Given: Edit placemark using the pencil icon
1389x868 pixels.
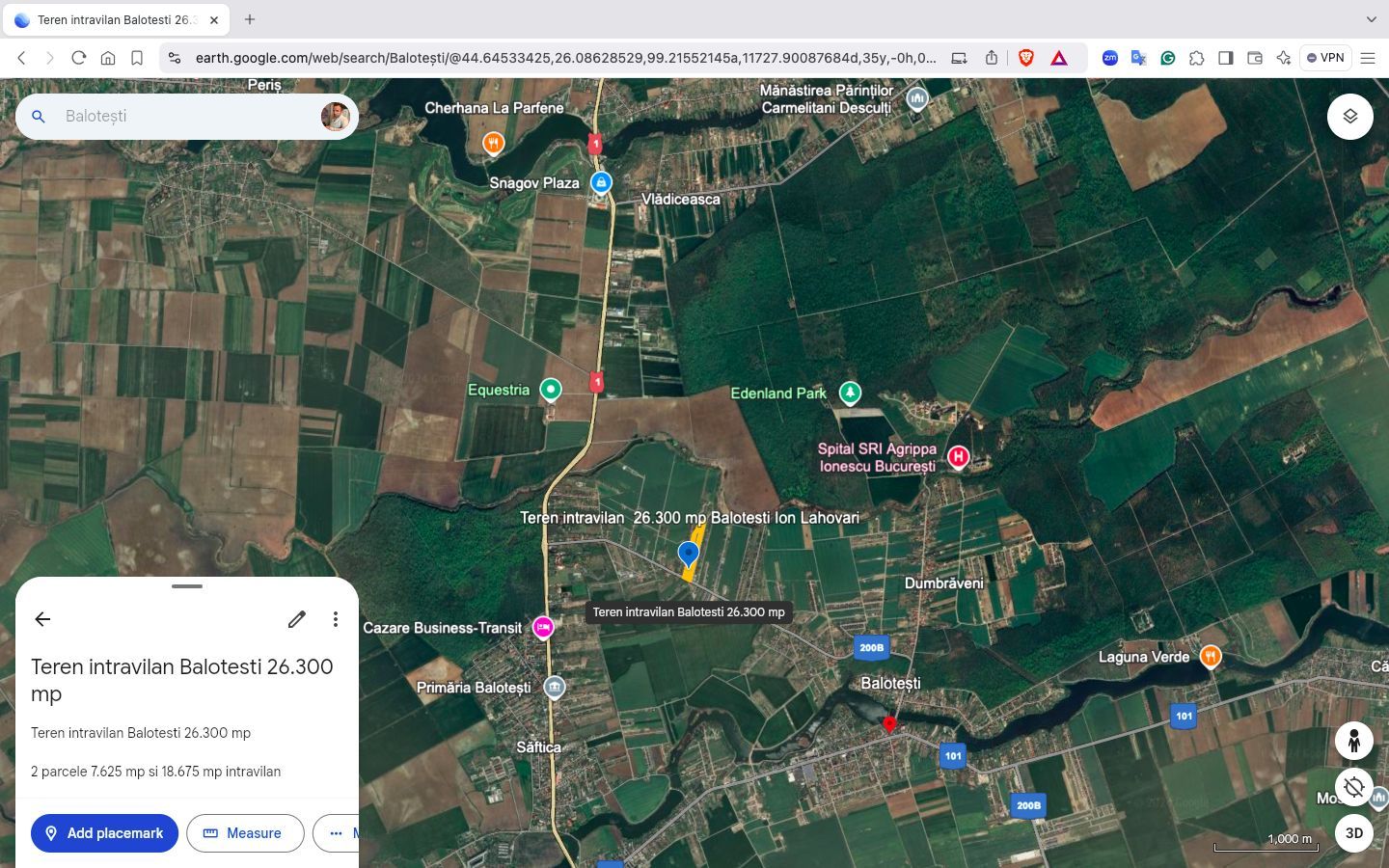Looking at the screenshot, I should (x=296, y=619).
